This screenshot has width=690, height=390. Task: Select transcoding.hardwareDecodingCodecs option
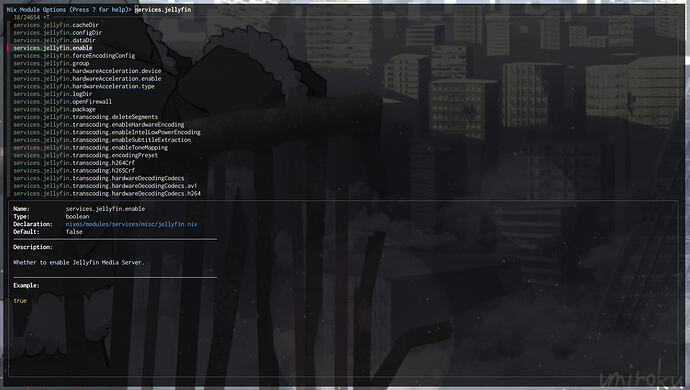pos(99,178)
